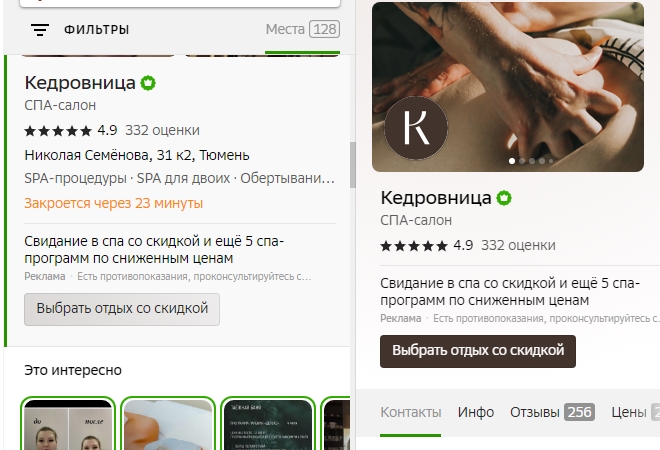Open the Отзывы tab with 256 reviews
Screen dimensions: 660x450
(x=552, y=412)
